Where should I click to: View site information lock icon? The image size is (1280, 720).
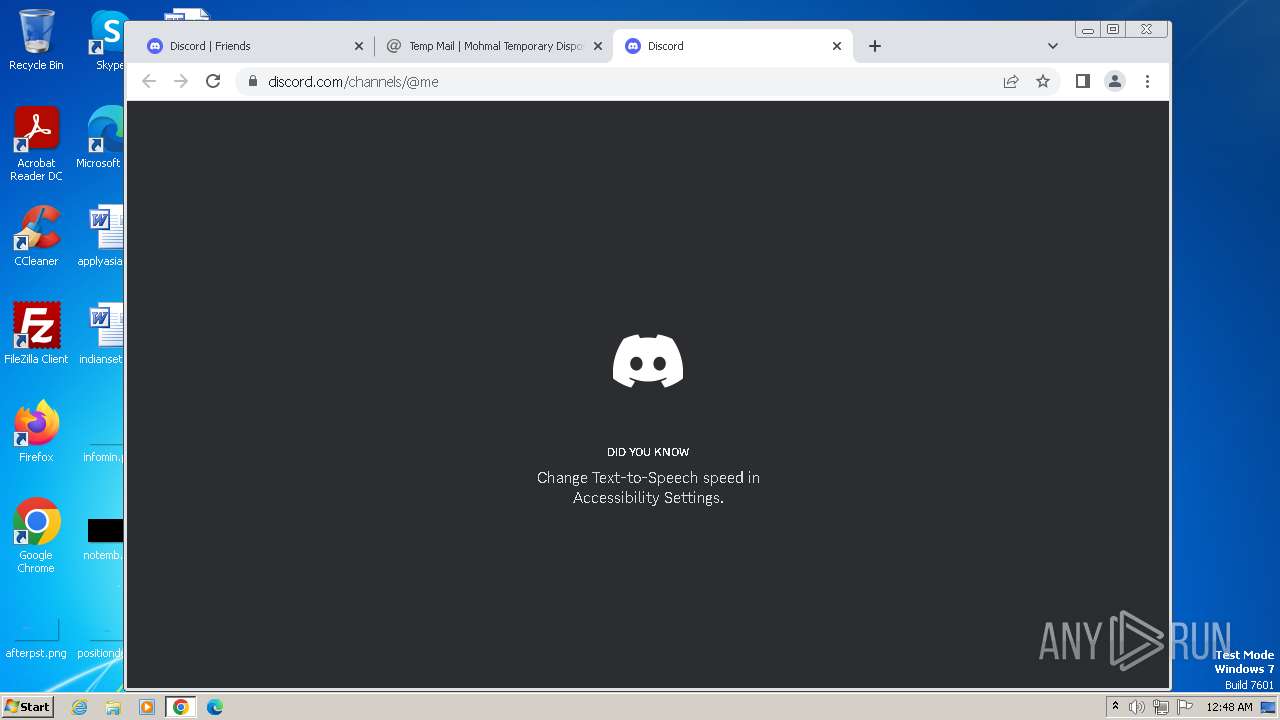click(x=252, y=81)
